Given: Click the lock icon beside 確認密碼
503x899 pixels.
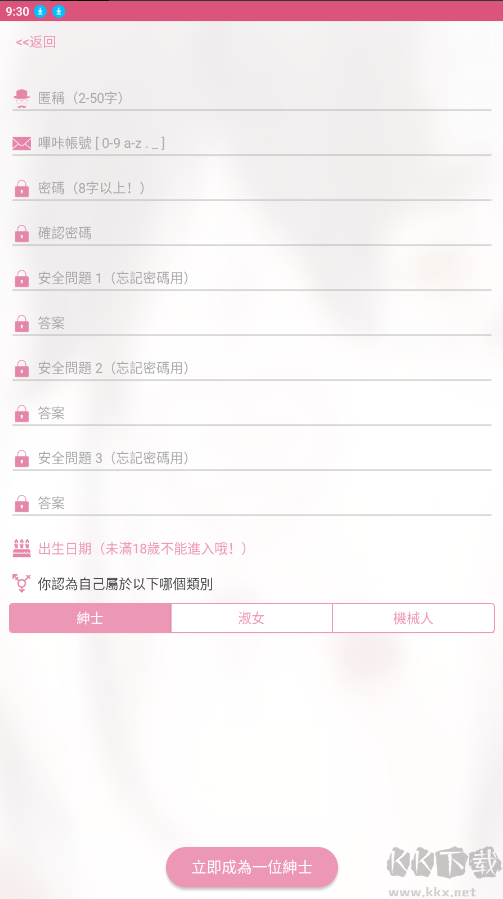Looking at the screenshot, I should point(22,233).
